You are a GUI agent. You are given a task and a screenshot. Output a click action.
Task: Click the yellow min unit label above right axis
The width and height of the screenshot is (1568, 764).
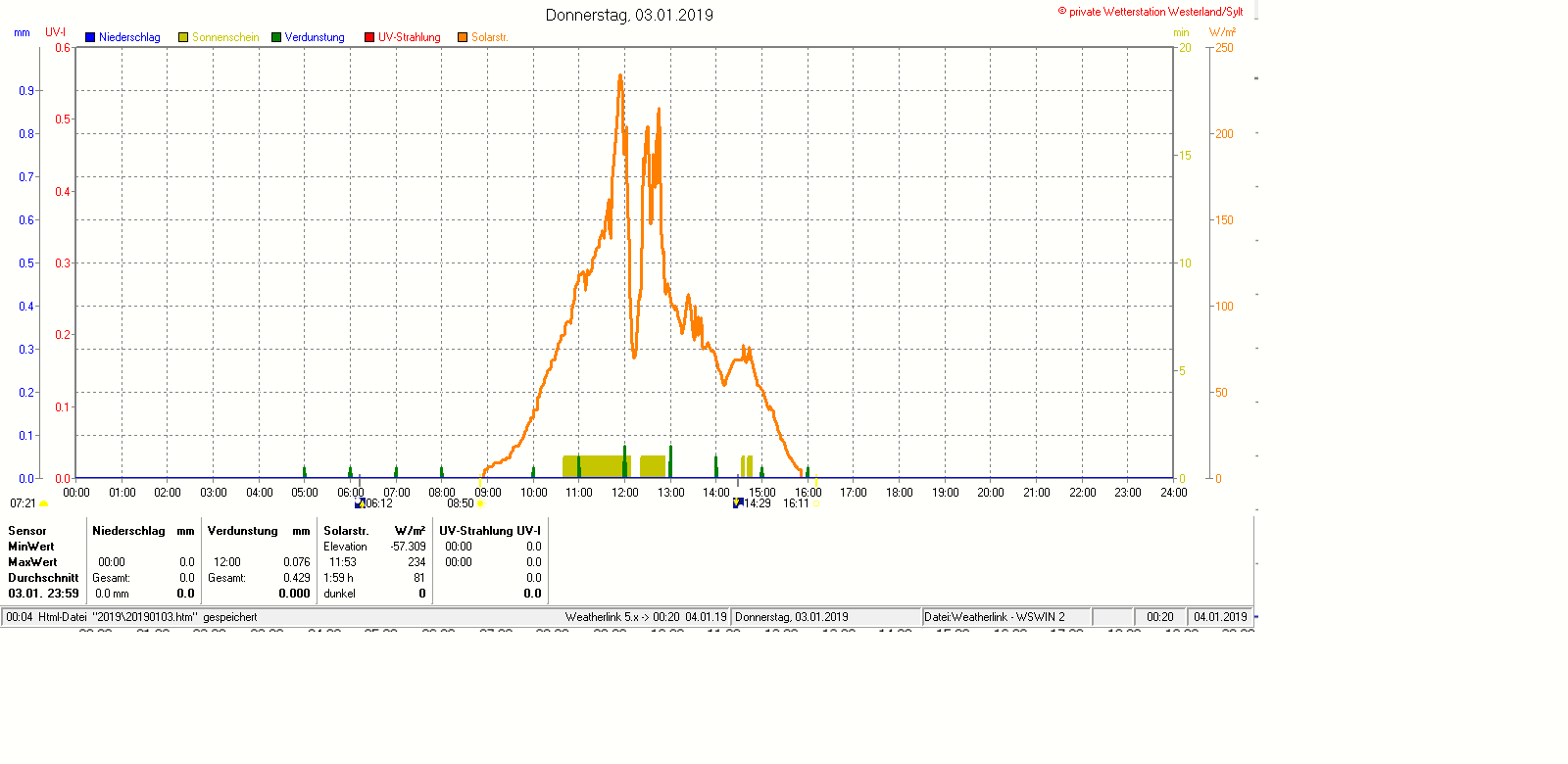(1182, 32)
